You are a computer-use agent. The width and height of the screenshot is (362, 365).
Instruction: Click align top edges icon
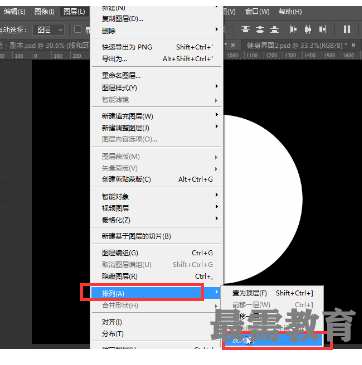246,30
